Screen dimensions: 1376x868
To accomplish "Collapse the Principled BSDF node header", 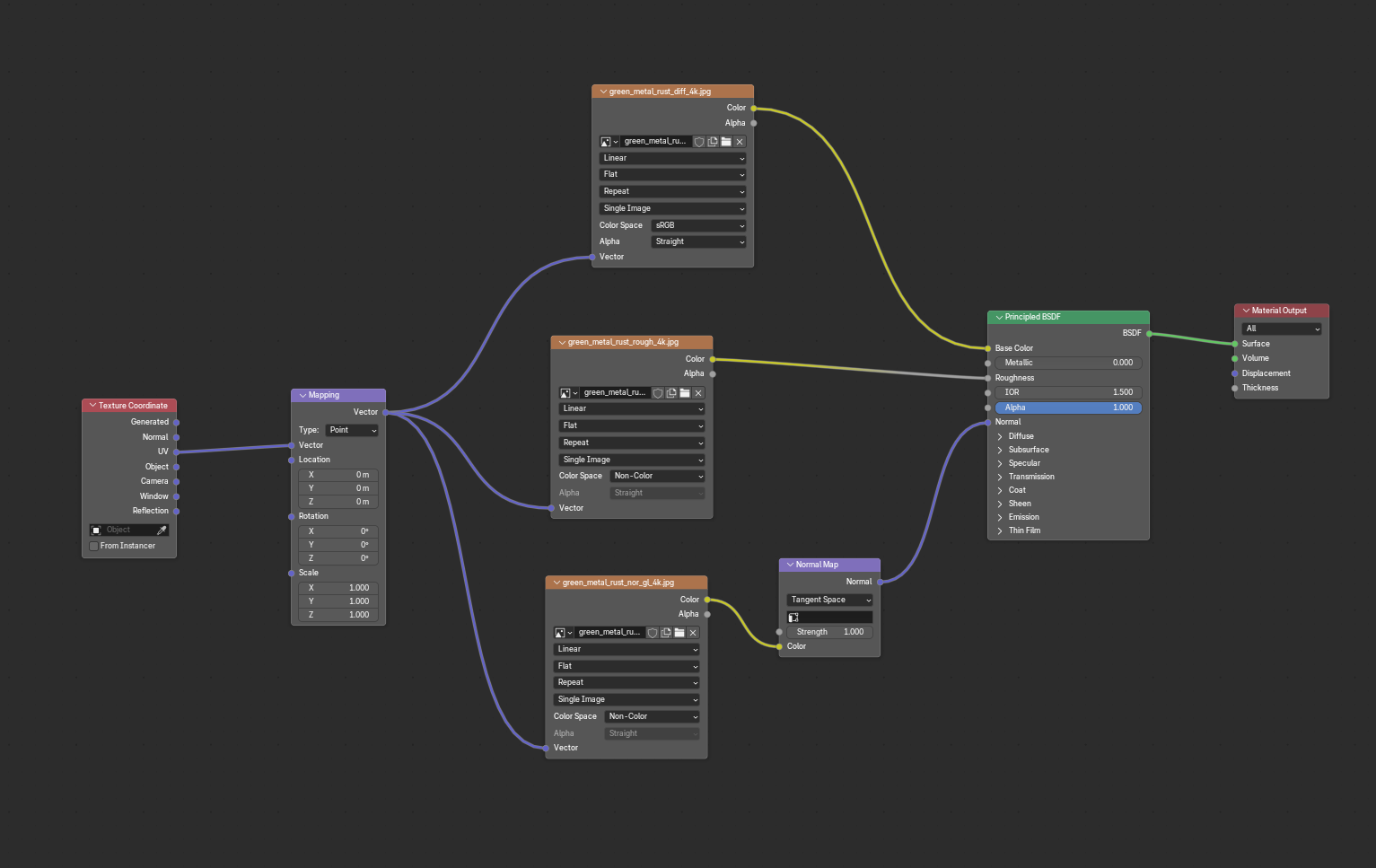I will (999, 317).
